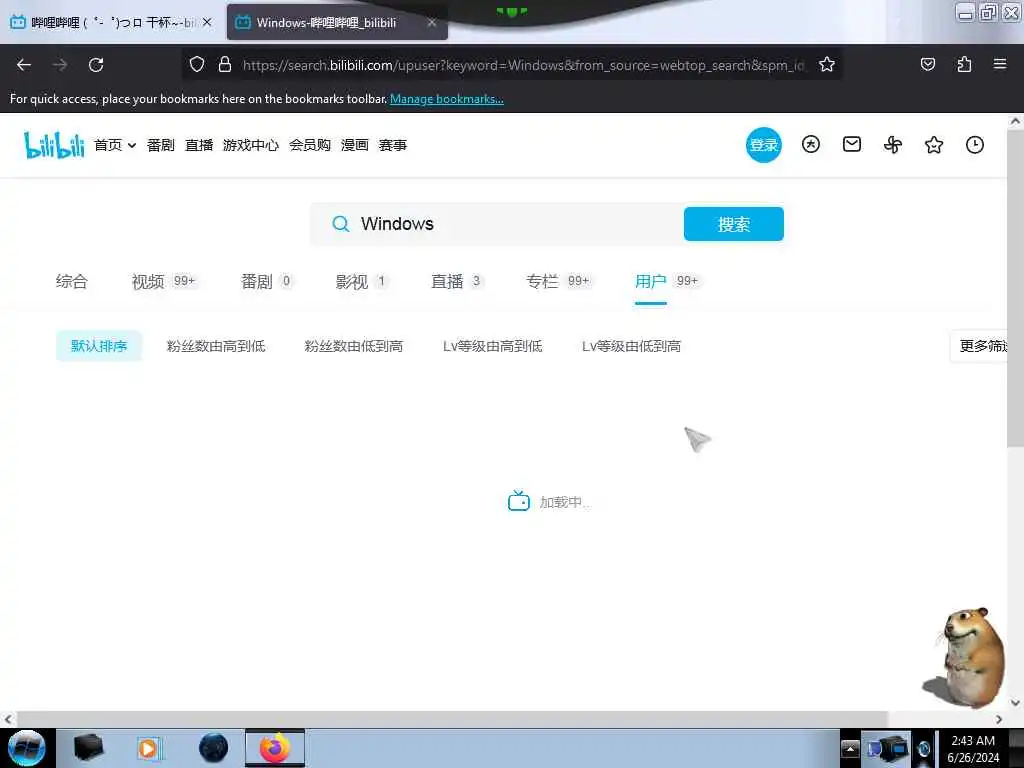This screenshot has width=1024, height=768.
Task: Click the volume speaker tray icon
Action: pos(924,749)
